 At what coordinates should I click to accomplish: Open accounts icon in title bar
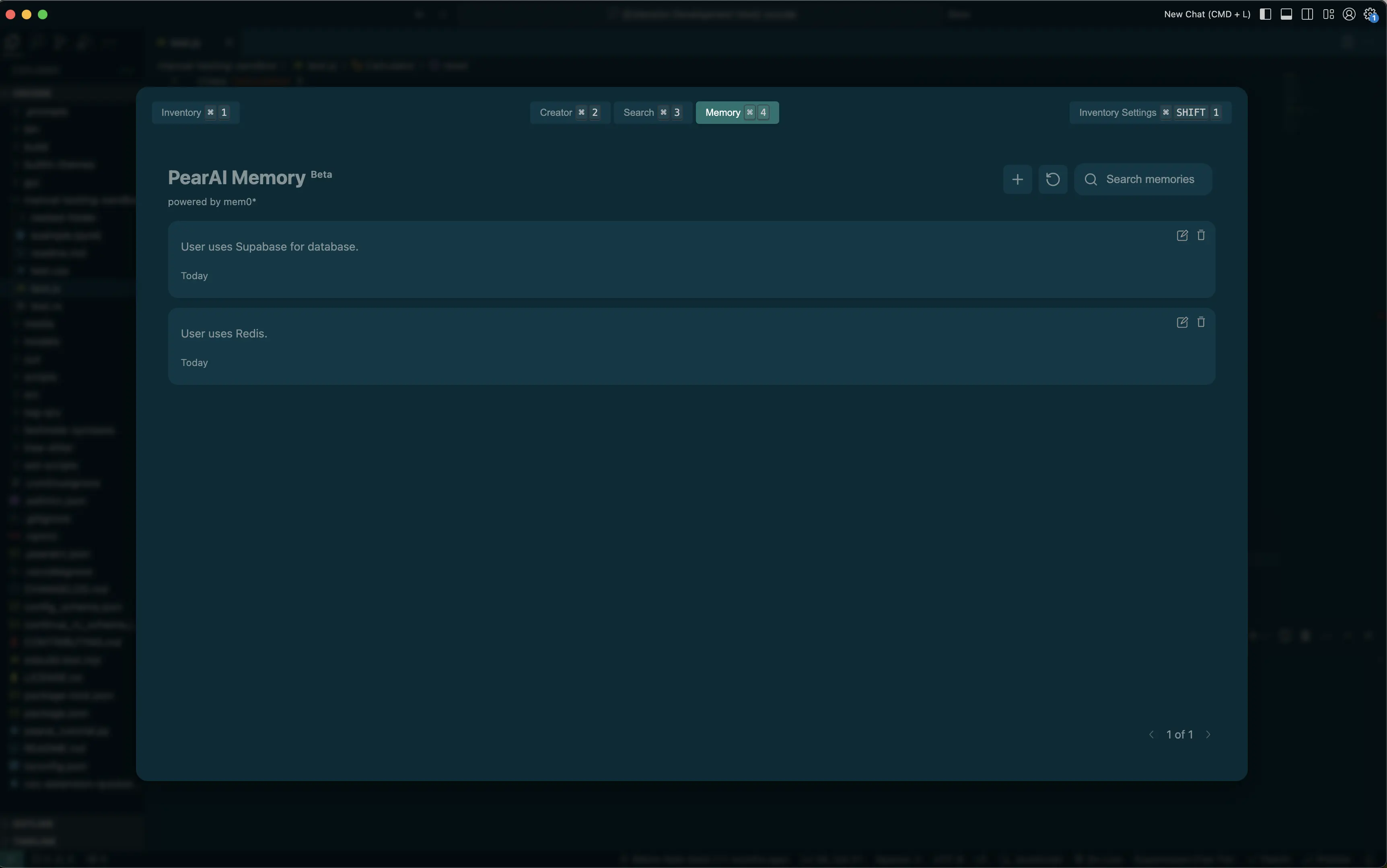point(1349,14)
